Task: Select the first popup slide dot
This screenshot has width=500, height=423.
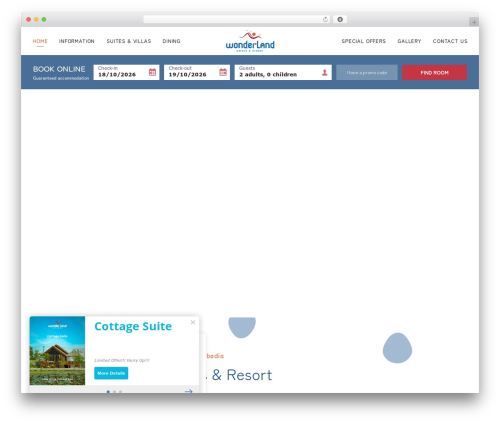Action: point(108,392)
